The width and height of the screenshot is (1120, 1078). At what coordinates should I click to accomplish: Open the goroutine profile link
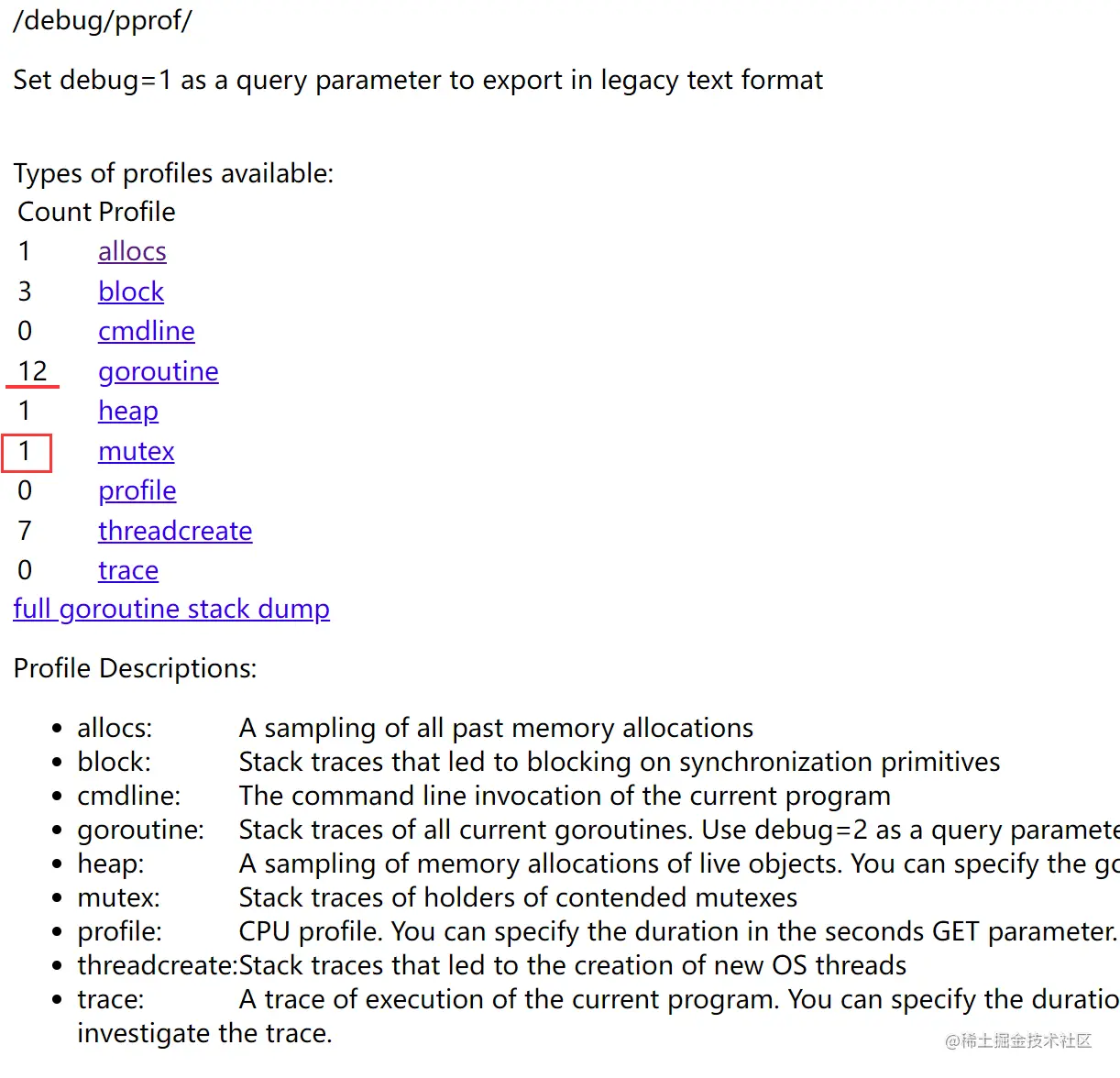click(x=158, y=372)
